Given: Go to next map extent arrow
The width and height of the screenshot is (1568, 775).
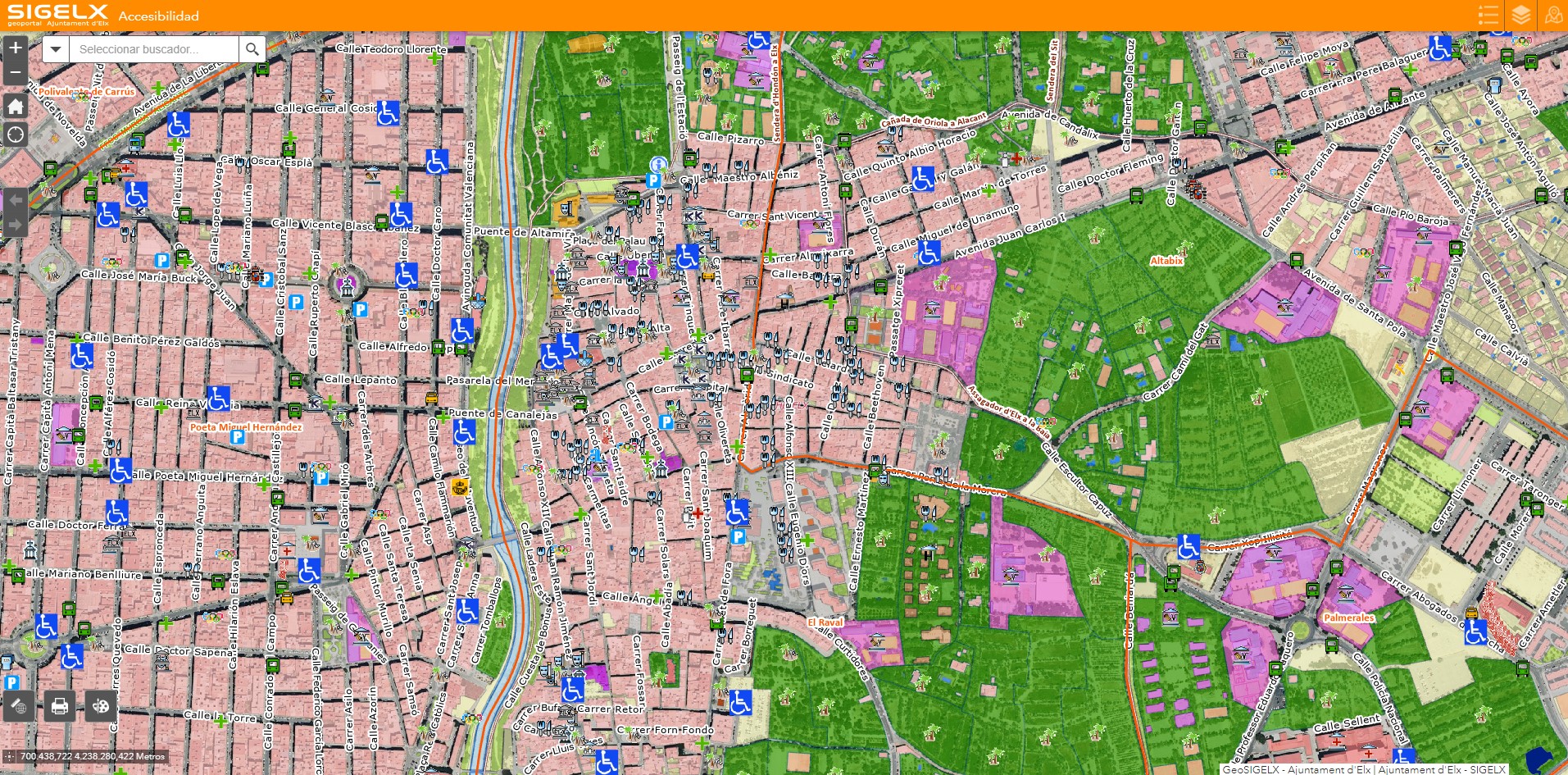Looking at the screenshot, I should [16, 224].
